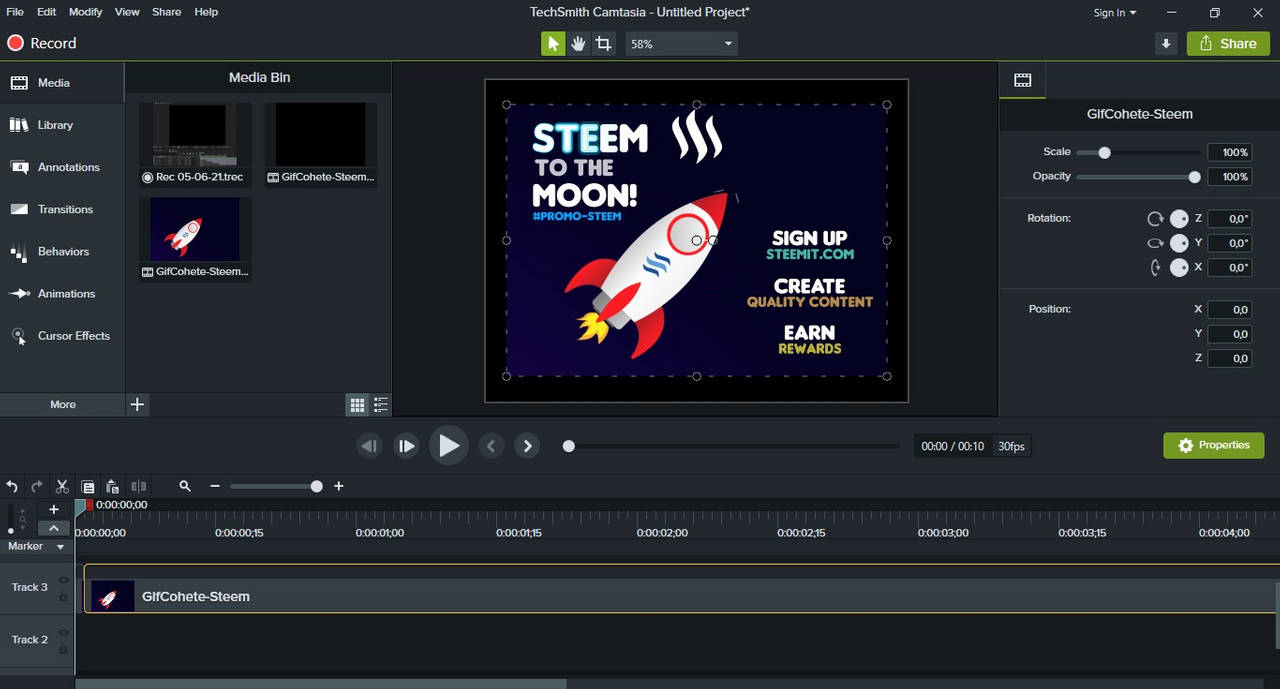Open the Edit menu
The width and height of the screenshot is (1280, 689).
tap(46, 12)
